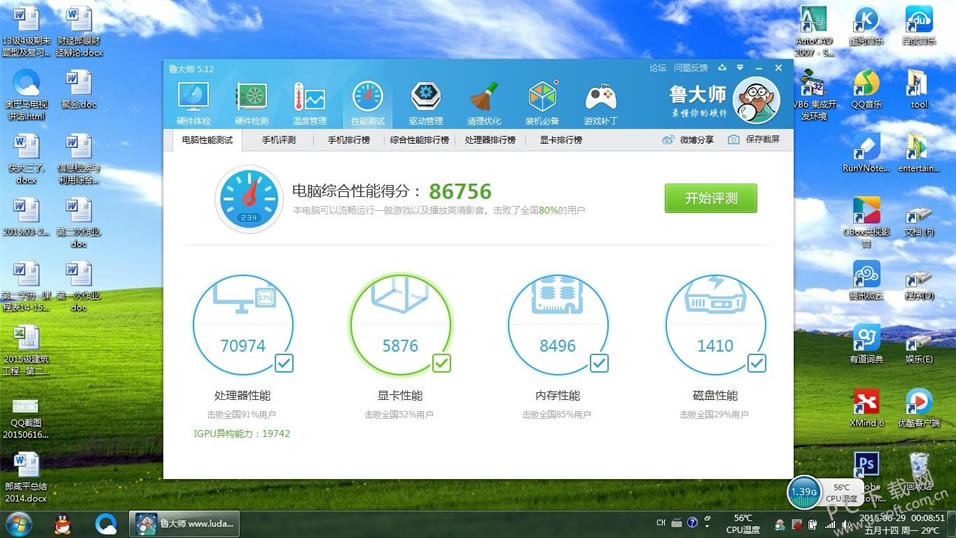Open the RunYNote desktop shortcut
This screenshot has height=538, width=956.
866,153
